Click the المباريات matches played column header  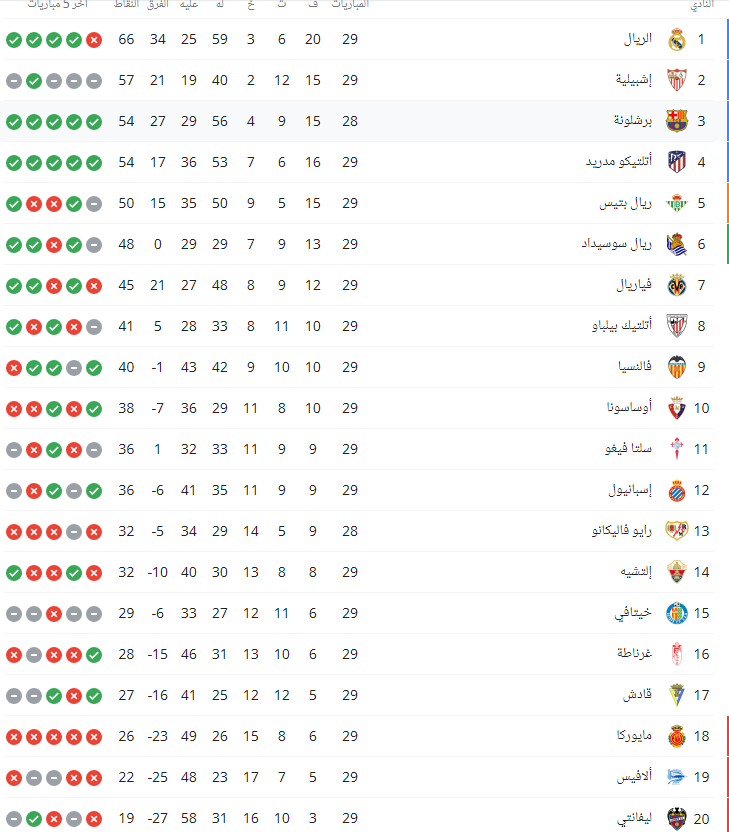pyautogui.click(x=349, y=6)
